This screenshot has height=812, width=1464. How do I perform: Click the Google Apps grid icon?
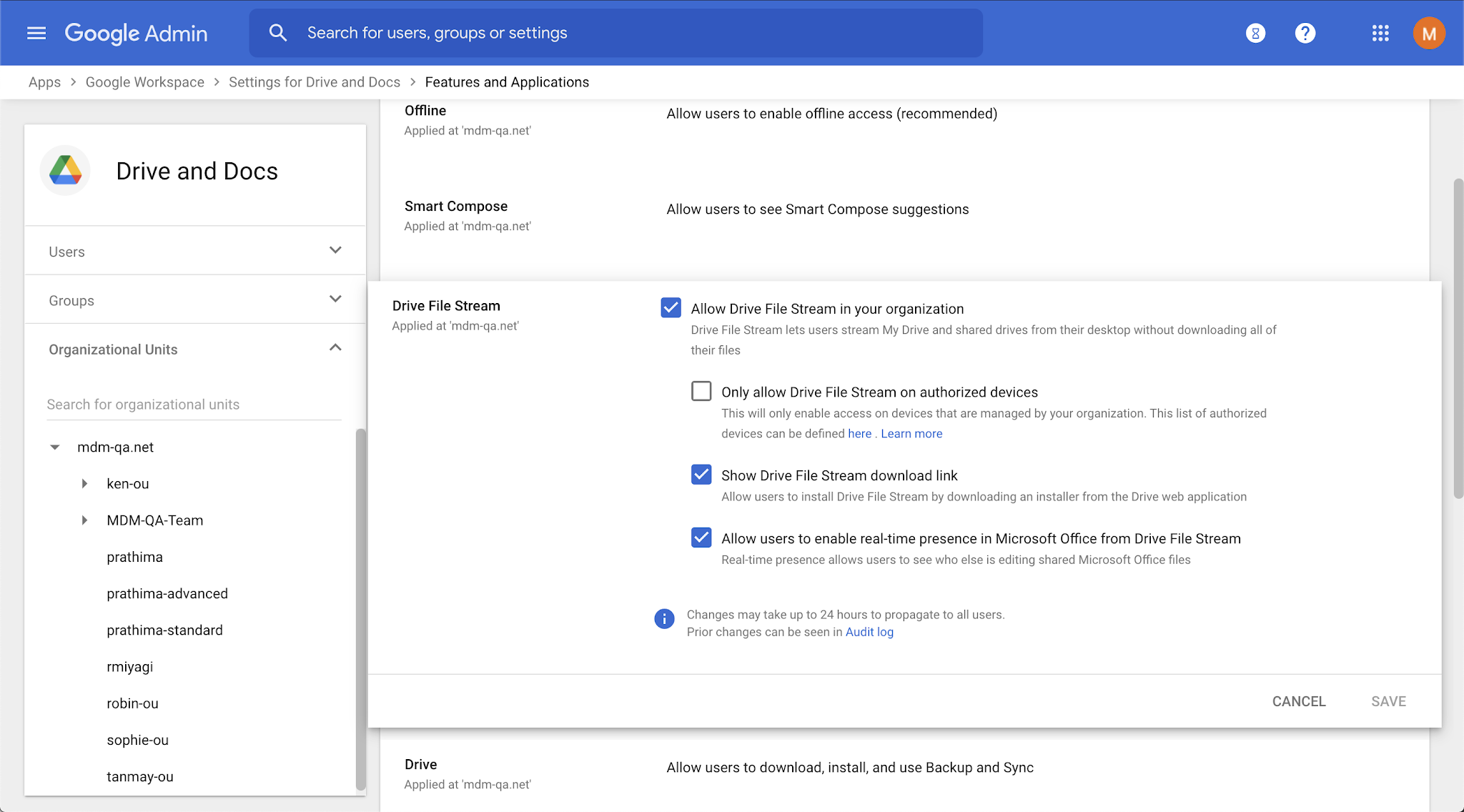(x=1380, y=32)
